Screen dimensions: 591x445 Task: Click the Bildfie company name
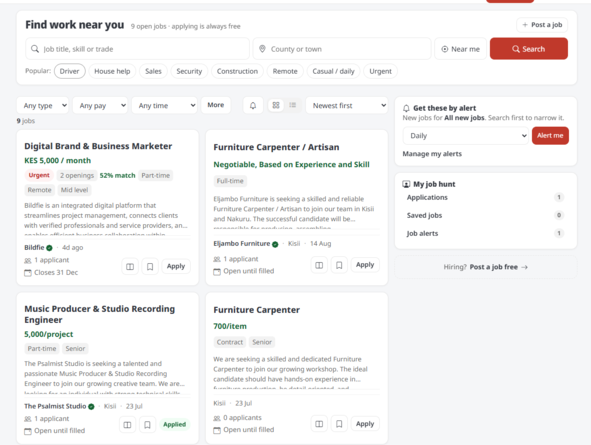click(34, 248)
